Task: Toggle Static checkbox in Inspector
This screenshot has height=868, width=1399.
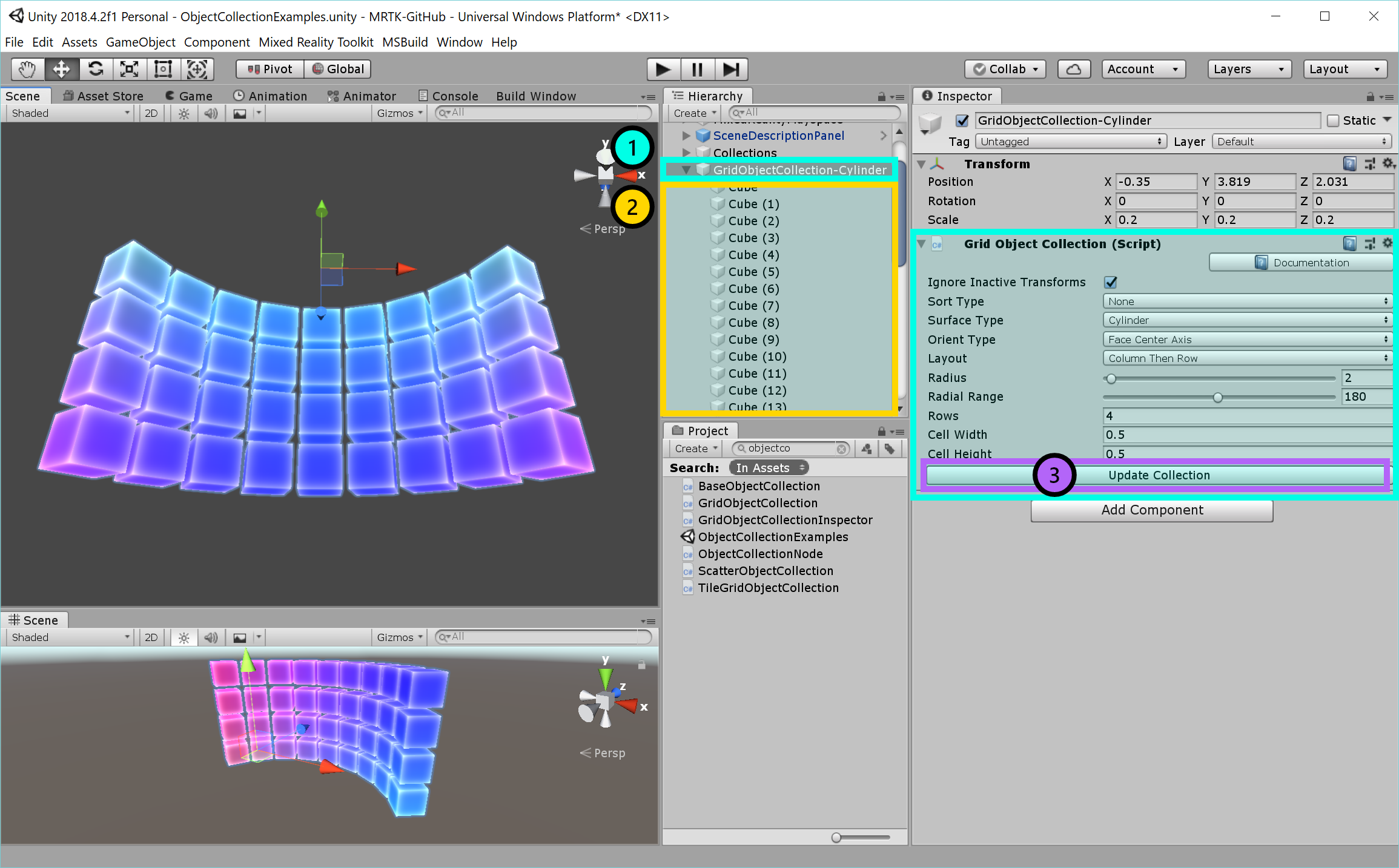Action: pyautogui.click(x=1329, y=120)
